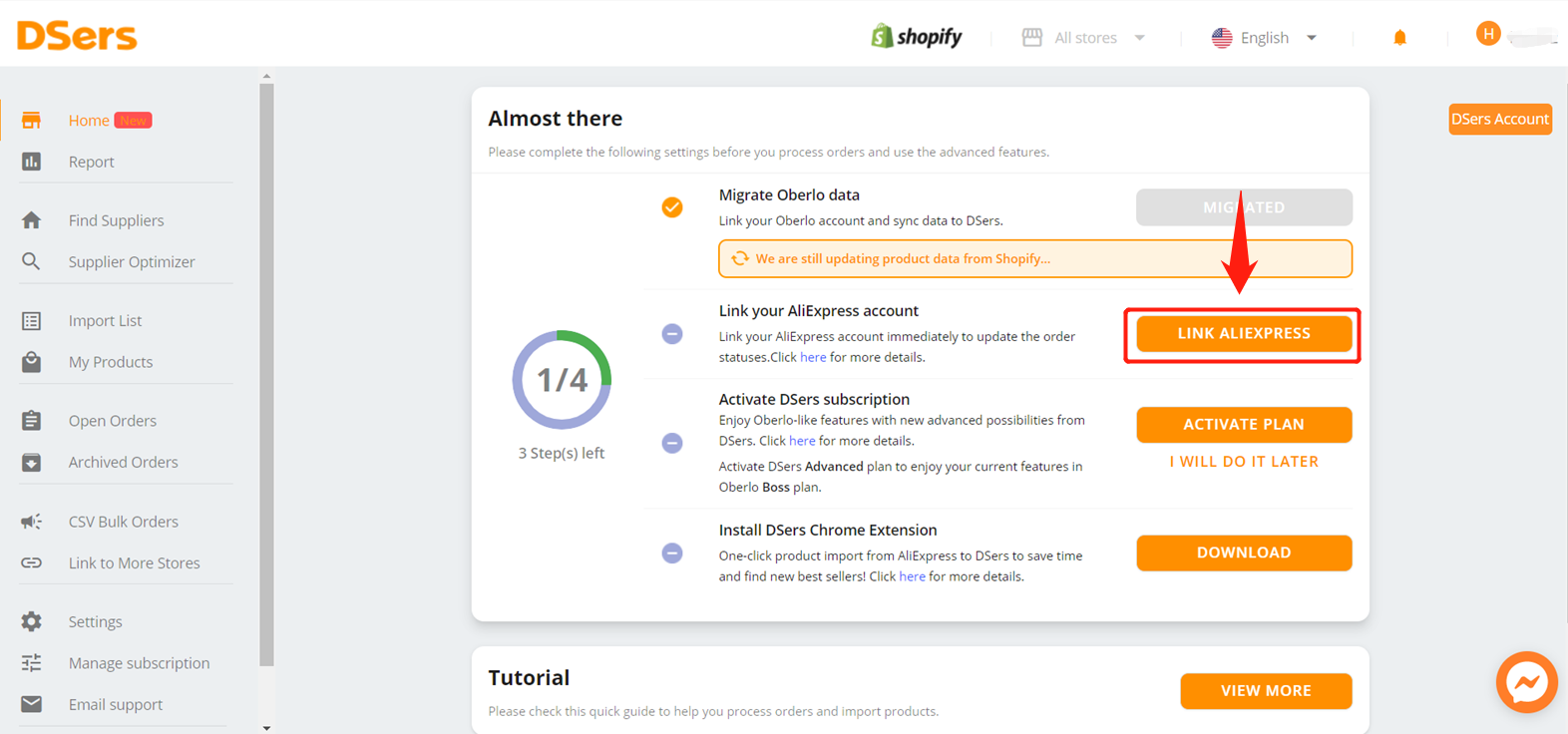Click the 'Tutorial' heading

529,678
